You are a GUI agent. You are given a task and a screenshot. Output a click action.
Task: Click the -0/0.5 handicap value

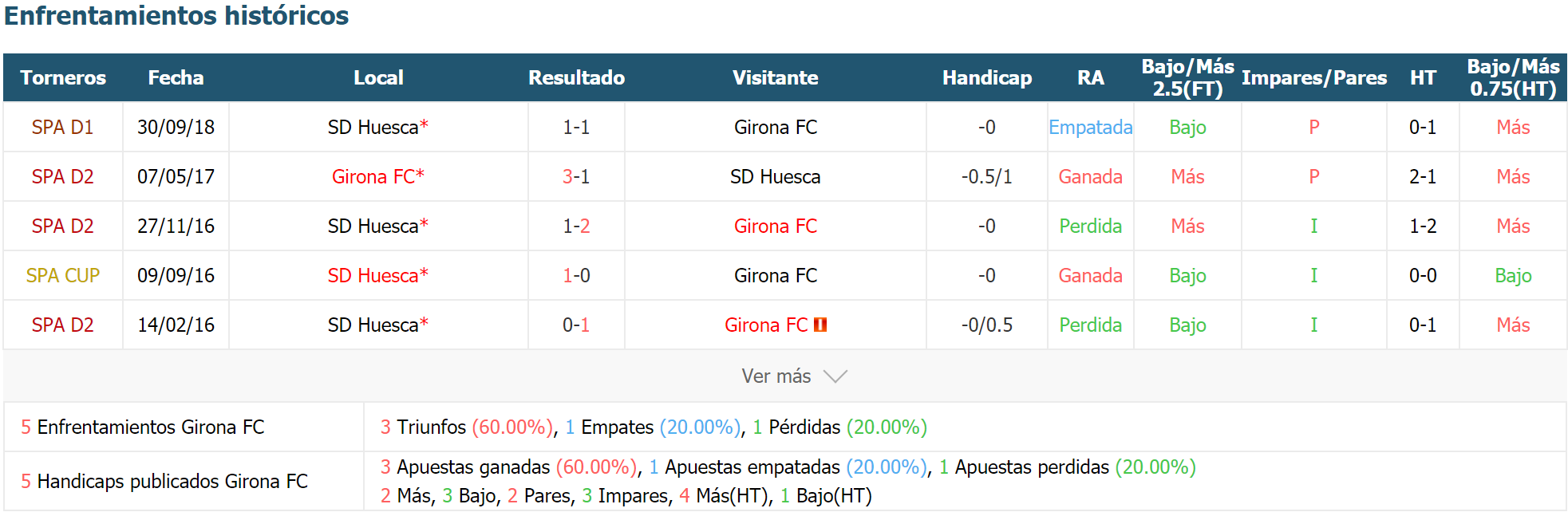tap(987, 325)
